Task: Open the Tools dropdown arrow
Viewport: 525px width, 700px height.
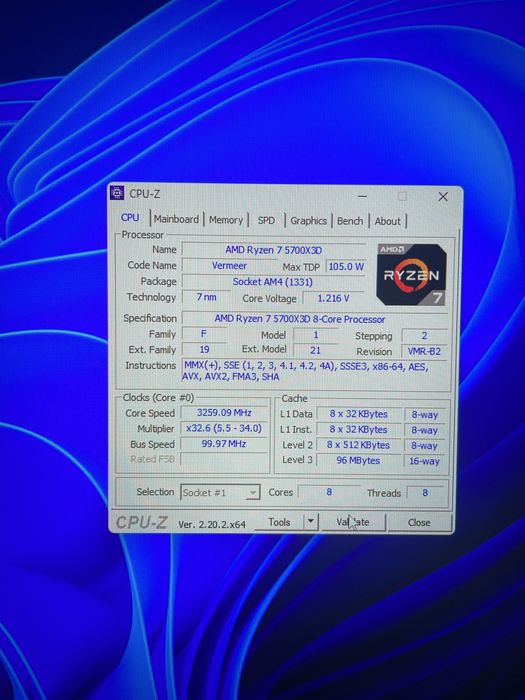Action: click(x=311, y=521)
